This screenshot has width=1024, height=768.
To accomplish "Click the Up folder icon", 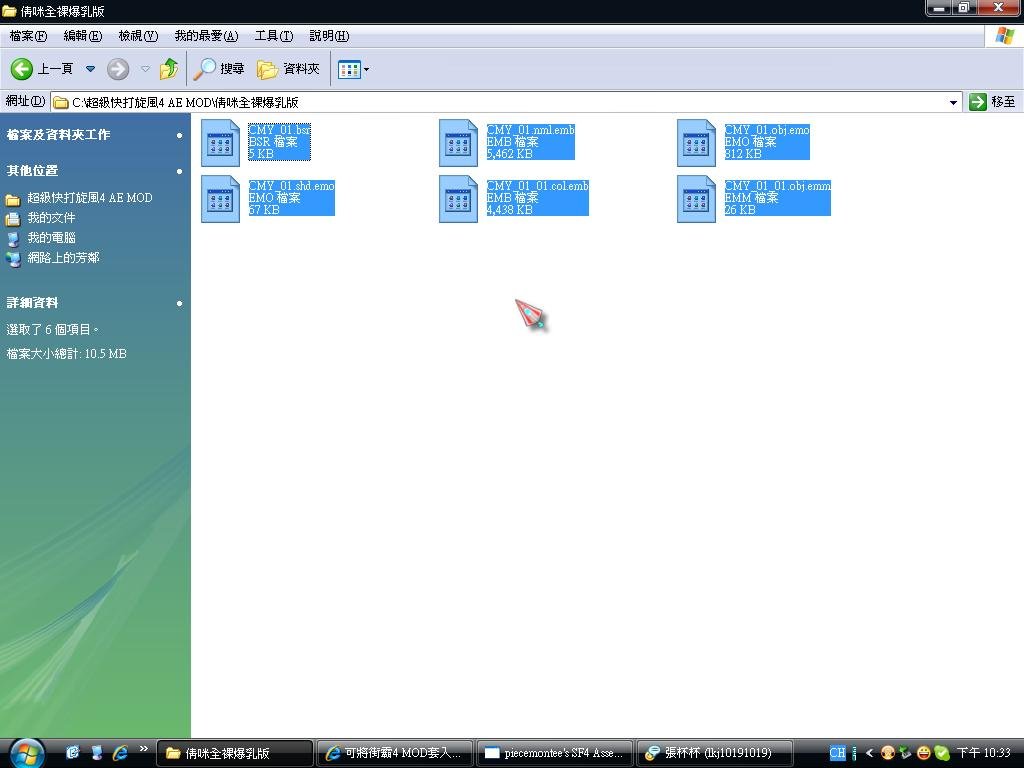I will tap(169, 69).
